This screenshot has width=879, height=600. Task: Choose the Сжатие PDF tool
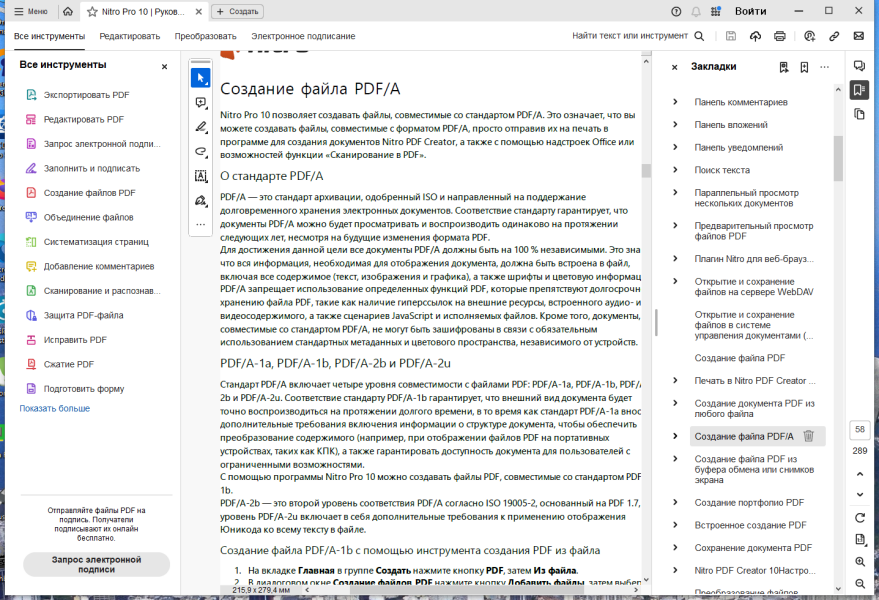coord(60,364)
